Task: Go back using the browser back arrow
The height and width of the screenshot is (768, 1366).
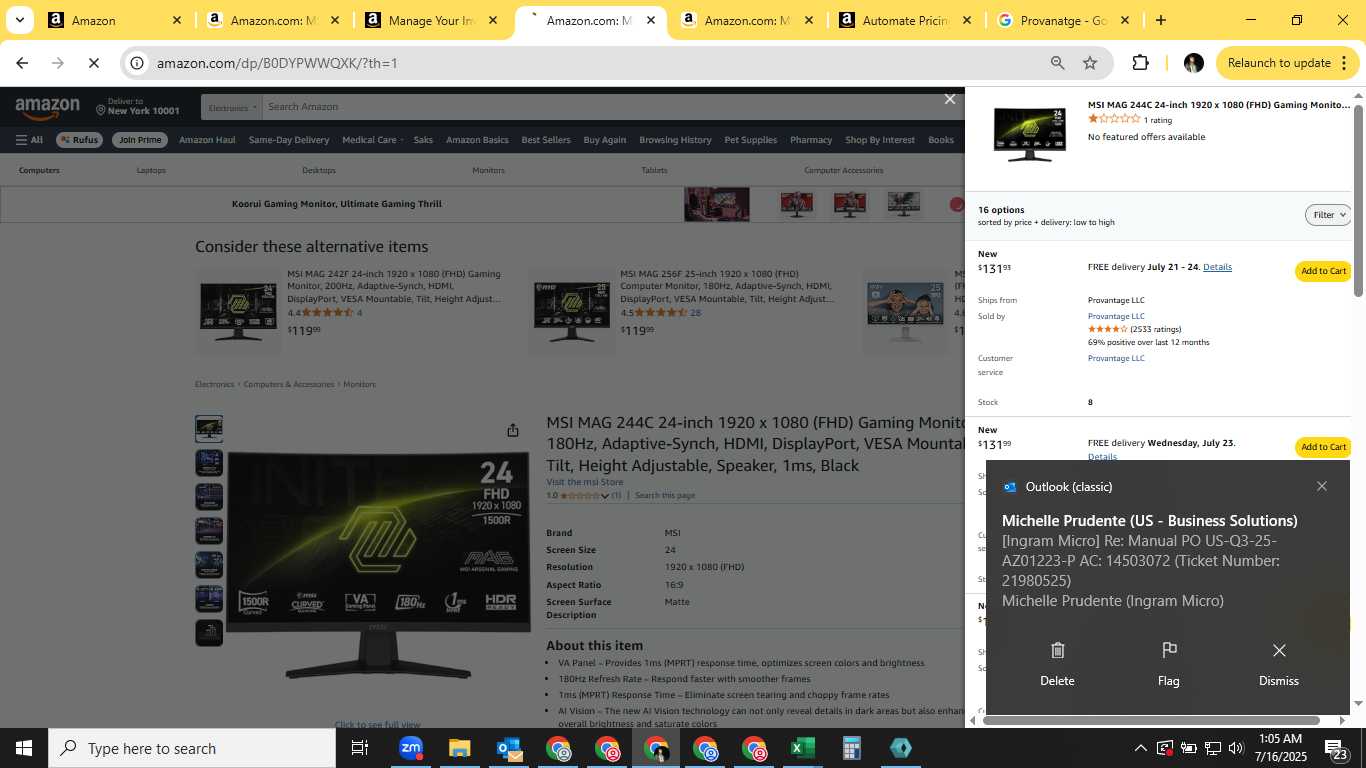Action: tap(22, 63)
